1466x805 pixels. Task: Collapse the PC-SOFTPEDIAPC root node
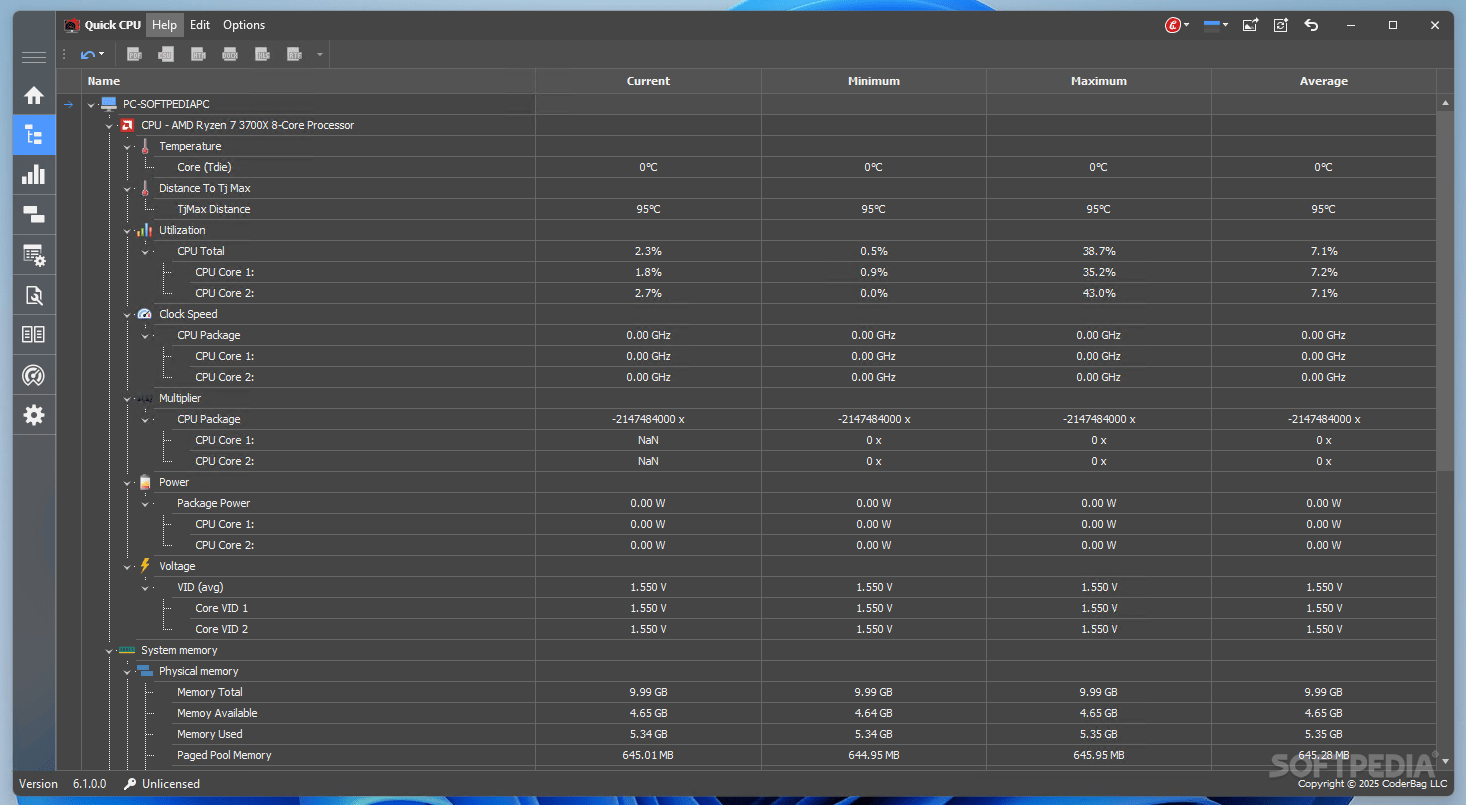[91, 104]
